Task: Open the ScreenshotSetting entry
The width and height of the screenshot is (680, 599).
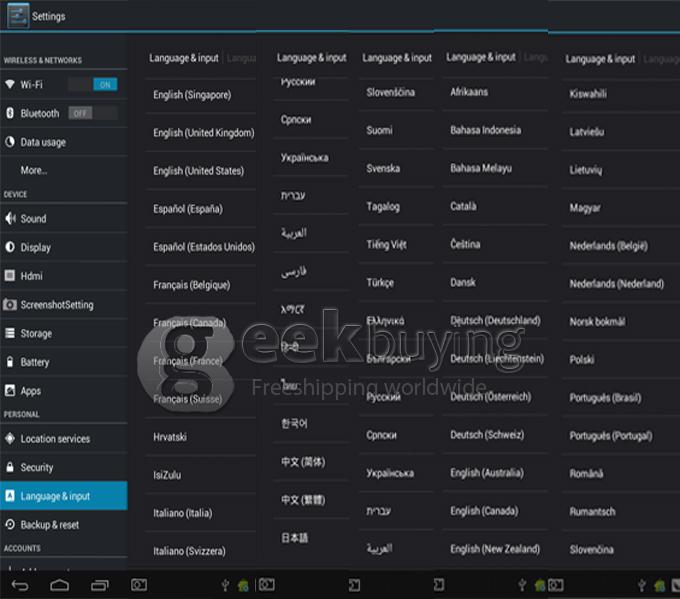Action: 57,305
